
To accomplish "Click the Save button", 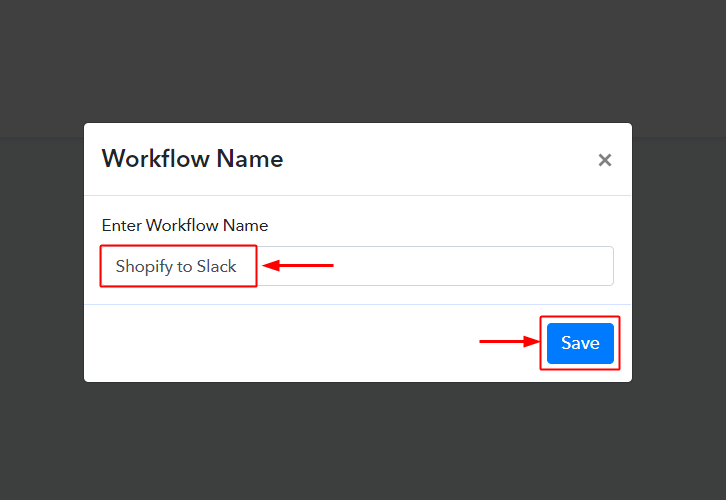I will point(580,343).
